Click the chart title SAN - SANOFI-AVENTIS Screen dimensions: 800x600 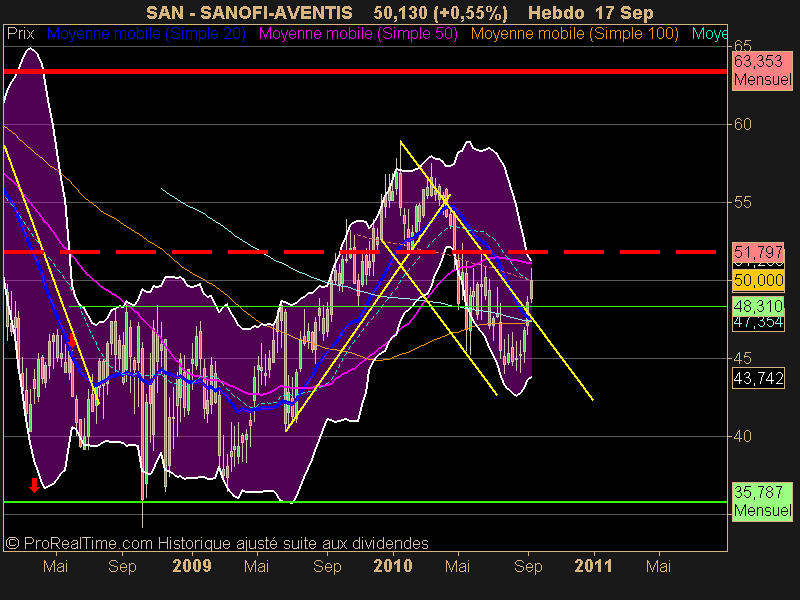(249, 12)
